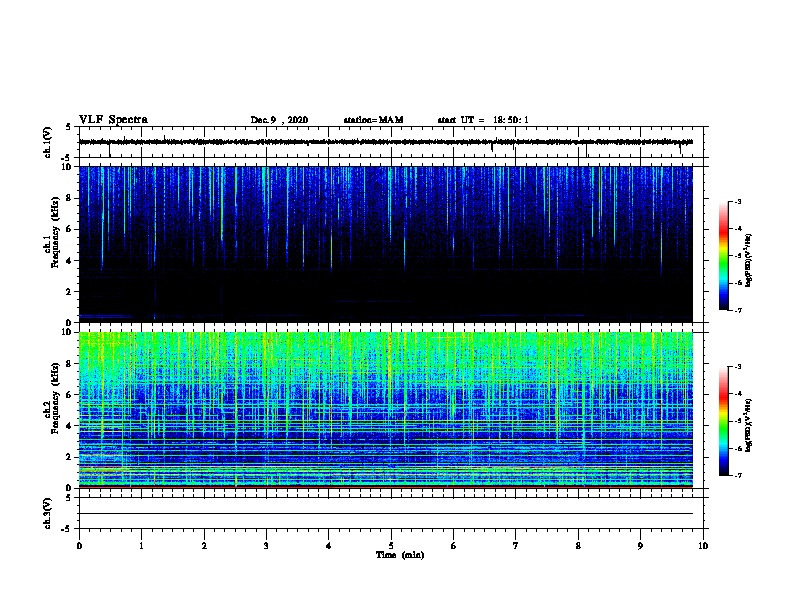
Task: Click the "start UT = 18:50: 1" text
Action: [483, 120]
